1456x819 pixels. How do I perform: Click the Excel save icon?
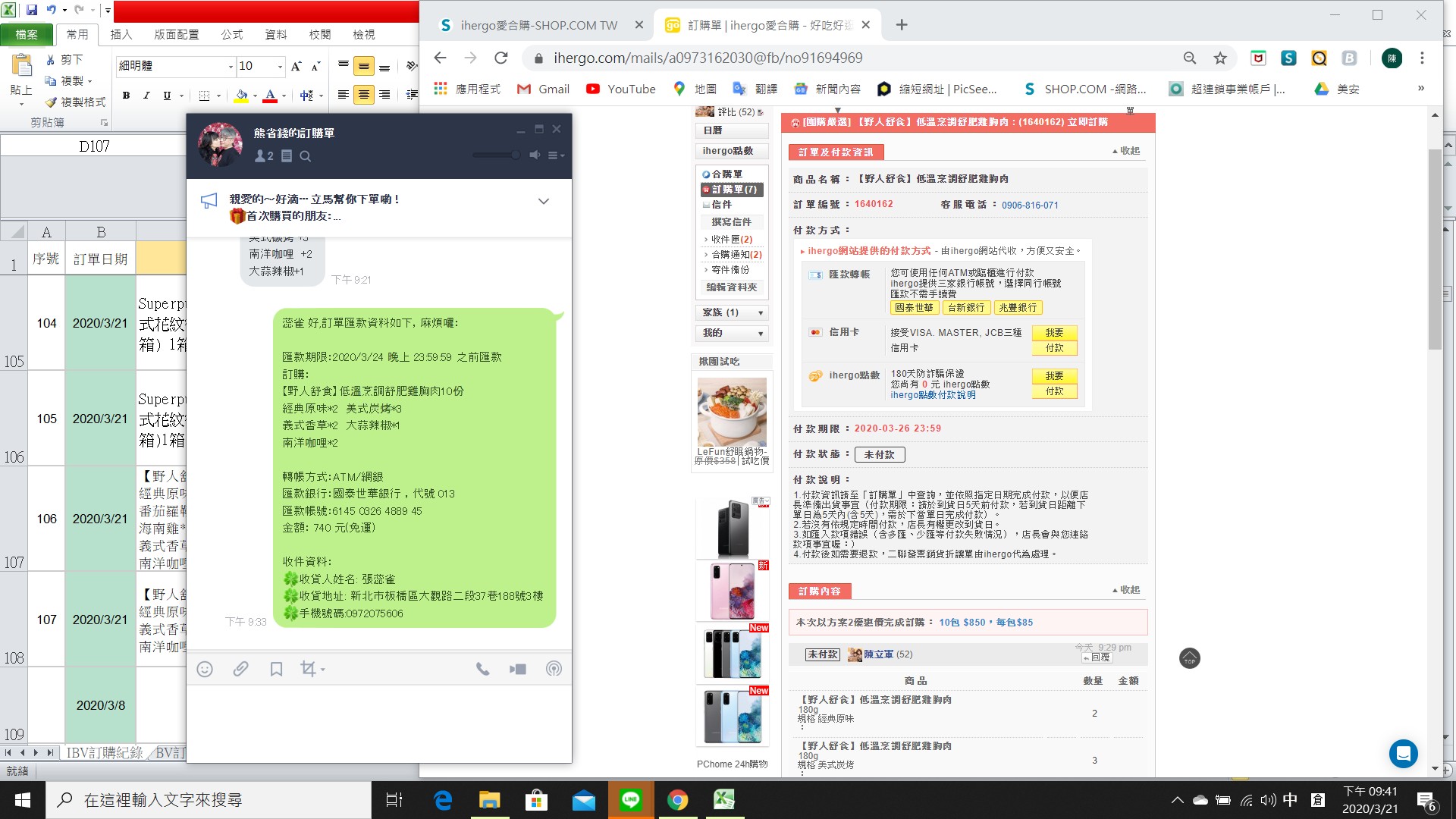point(32,10)
